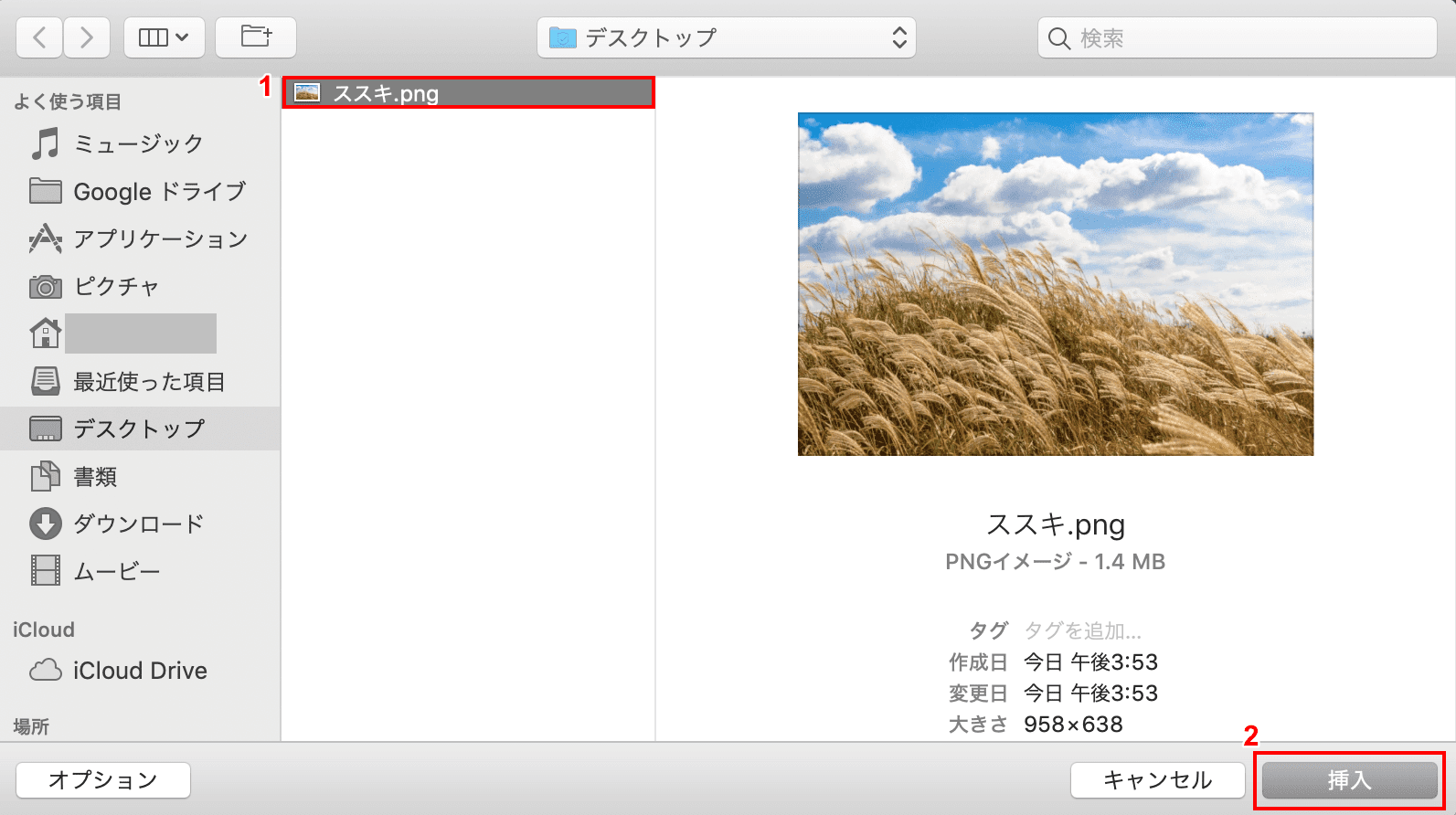Create a new folder with the toolbar icon
The height and width of the screenshot is (815, 1456).
click(x=256, y=37)
